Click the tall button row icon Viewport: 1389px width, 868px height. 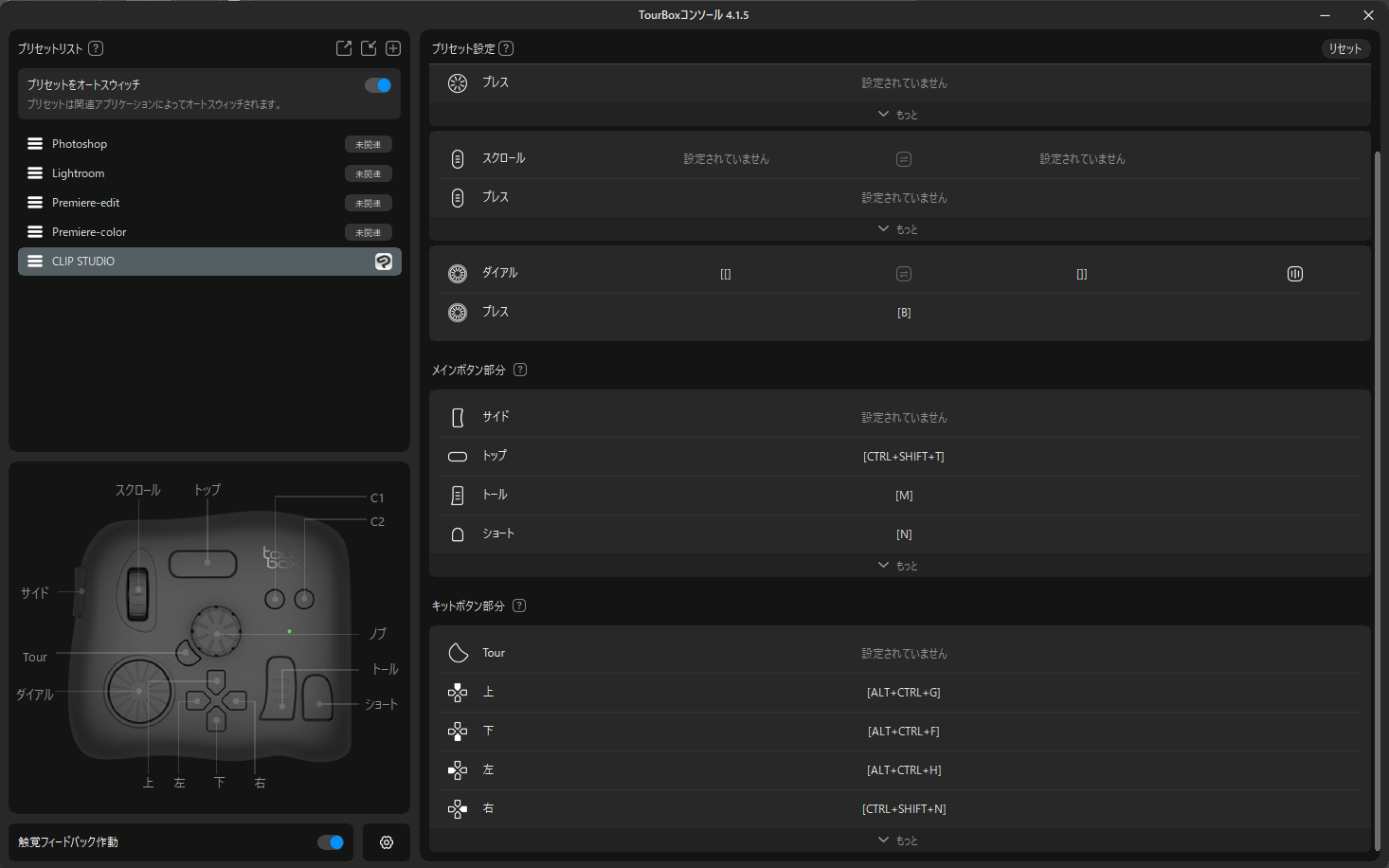click(x=458, y=496)
